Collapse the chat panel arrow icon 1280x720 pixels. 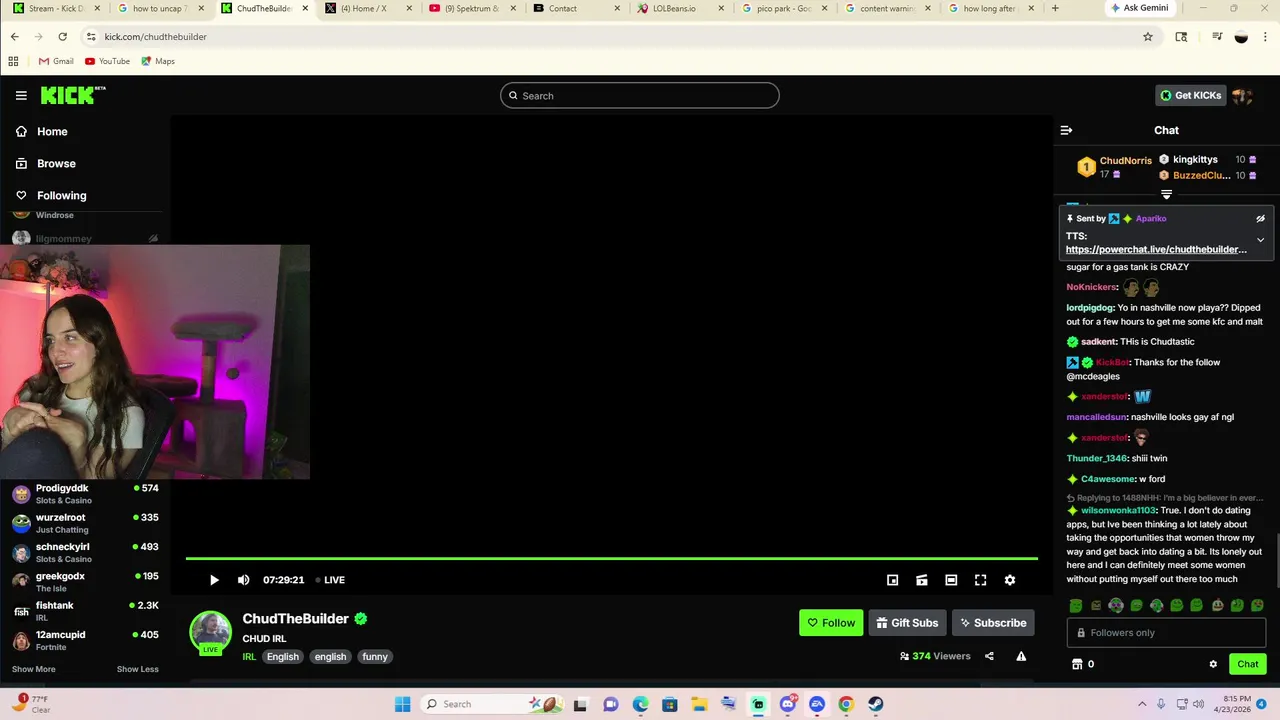(x=1066, y=130)
